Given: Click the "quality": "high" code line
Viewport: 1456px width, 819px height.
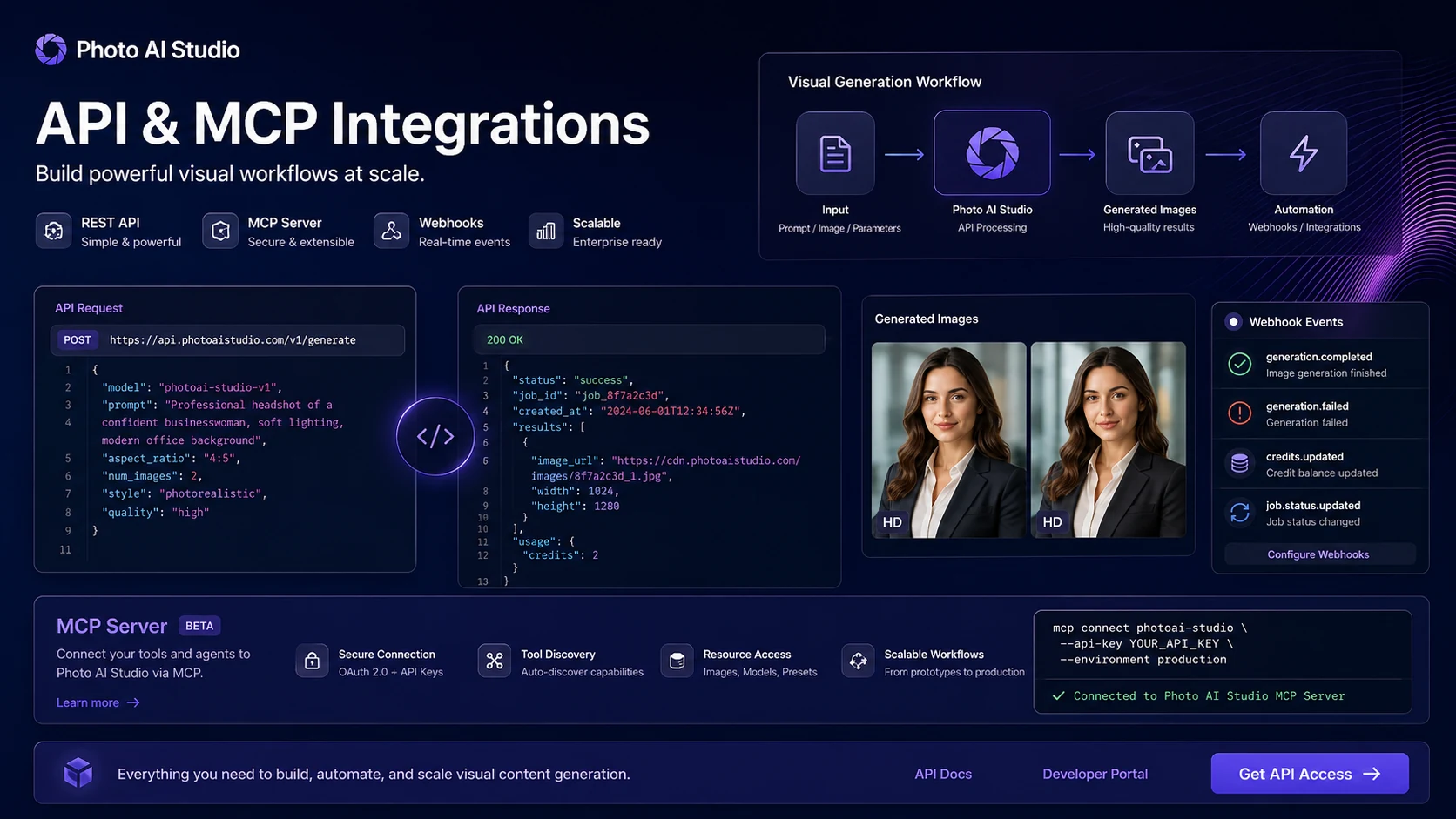Looking at the screenshot, I should [x=156, y=512].
